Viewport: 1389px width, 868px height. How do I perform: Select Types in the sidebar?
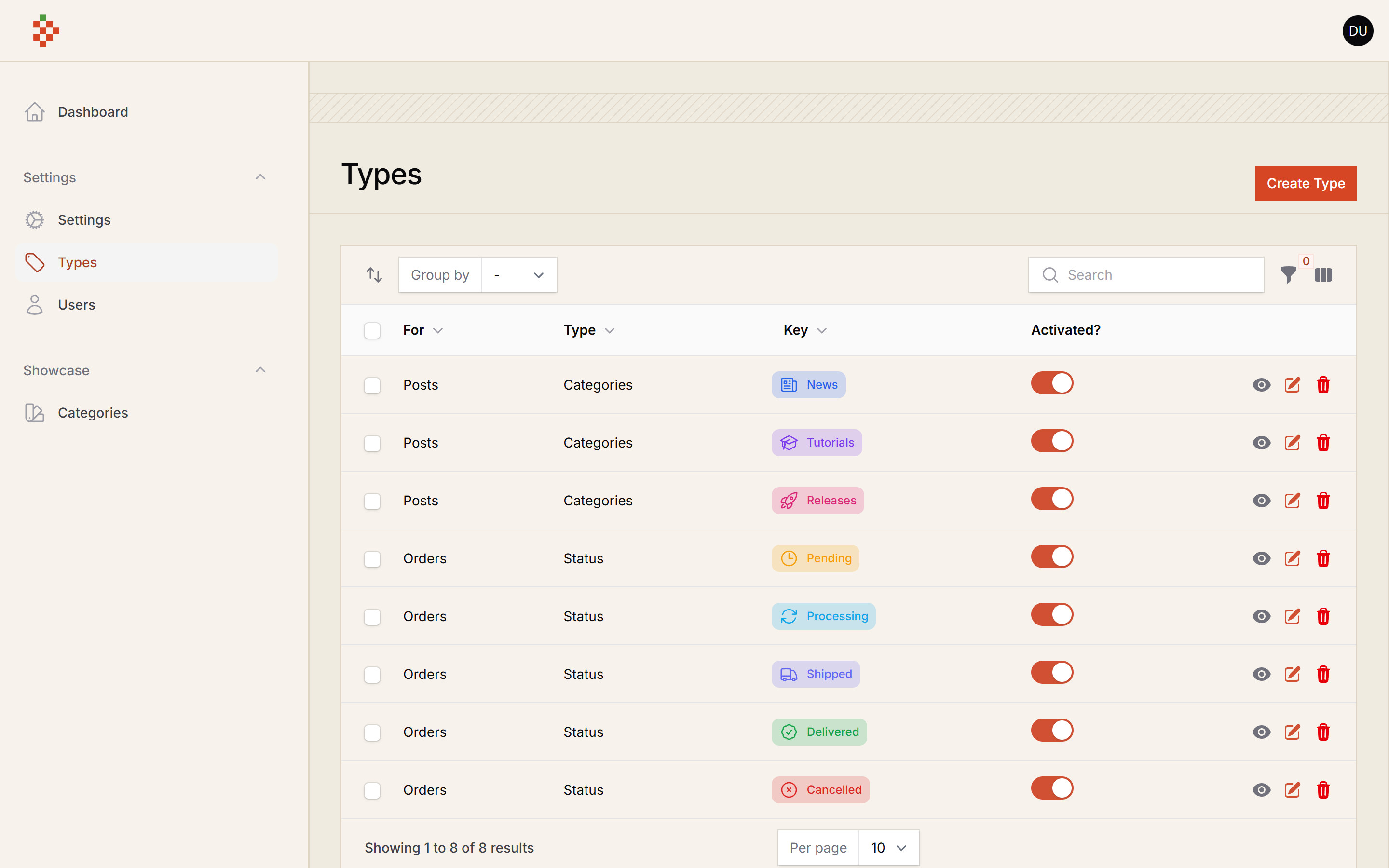pyautogui.click(x=147, y=262)
